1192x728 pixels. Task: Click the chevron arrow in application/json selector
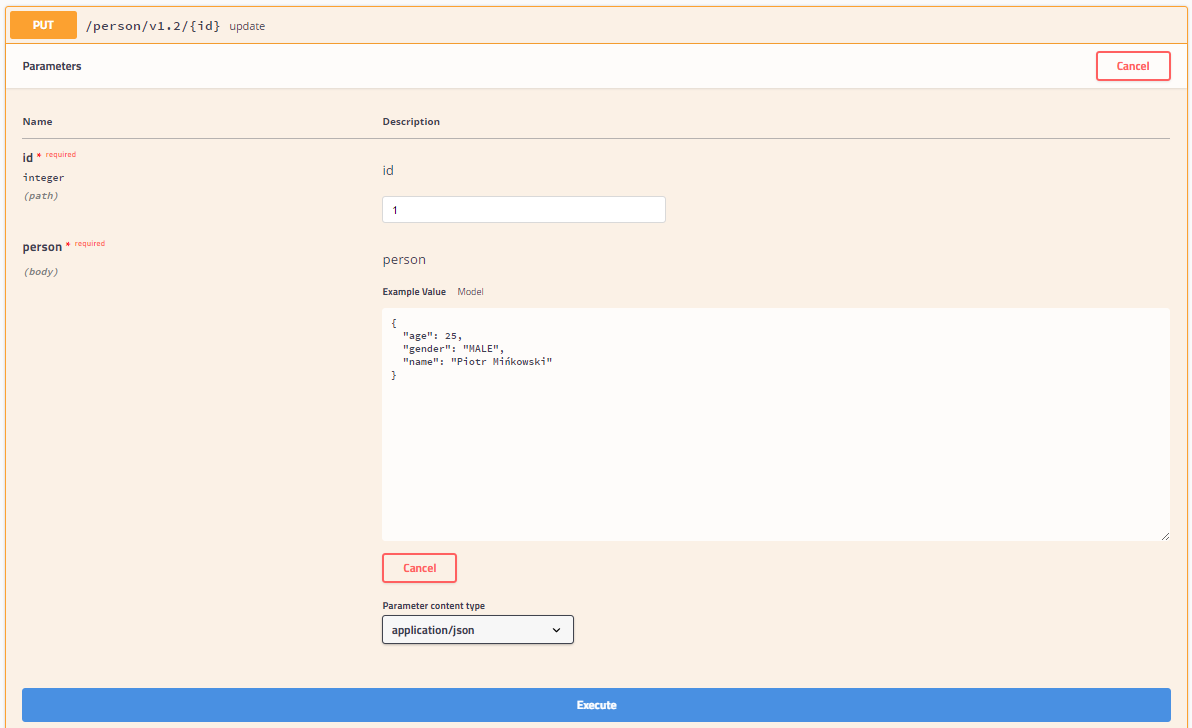tap(556, 630)
